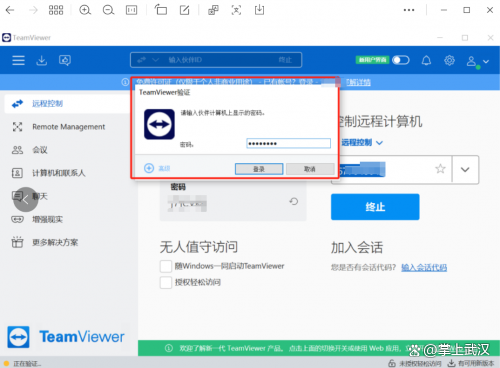
Task: Enable start TeamViewer with Windows checkbox
Action: 166,266
